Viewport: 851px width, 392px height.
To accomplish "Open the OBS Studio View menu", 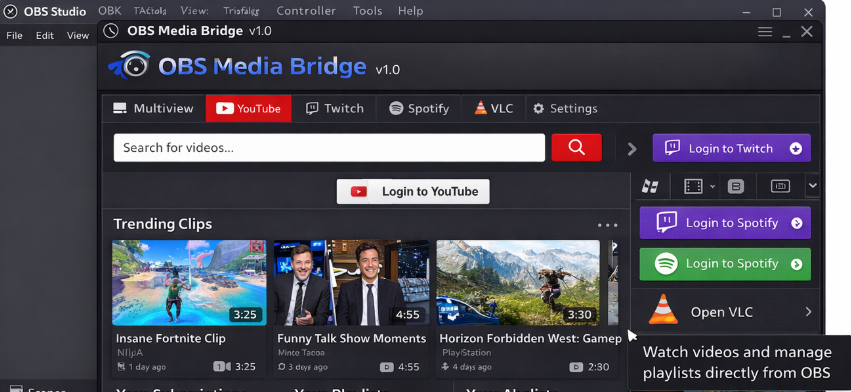I will click(78, 36).
